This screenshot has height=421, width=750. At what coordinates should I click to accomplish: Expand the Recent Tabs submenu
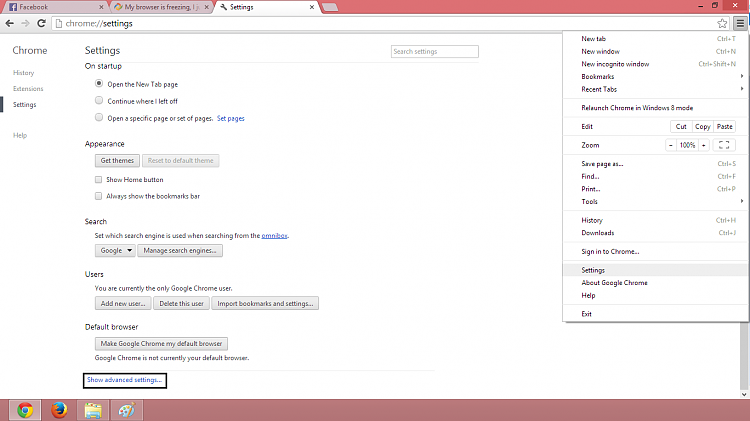tap(656, 89)
